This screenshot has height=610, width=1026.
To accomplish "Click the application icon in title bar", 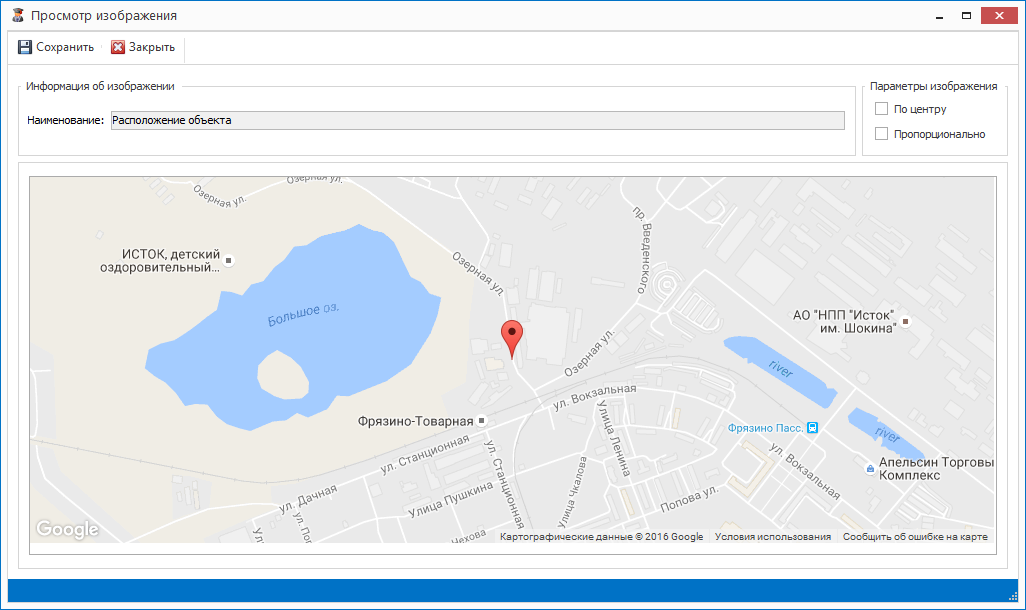I will click(18, 15).
